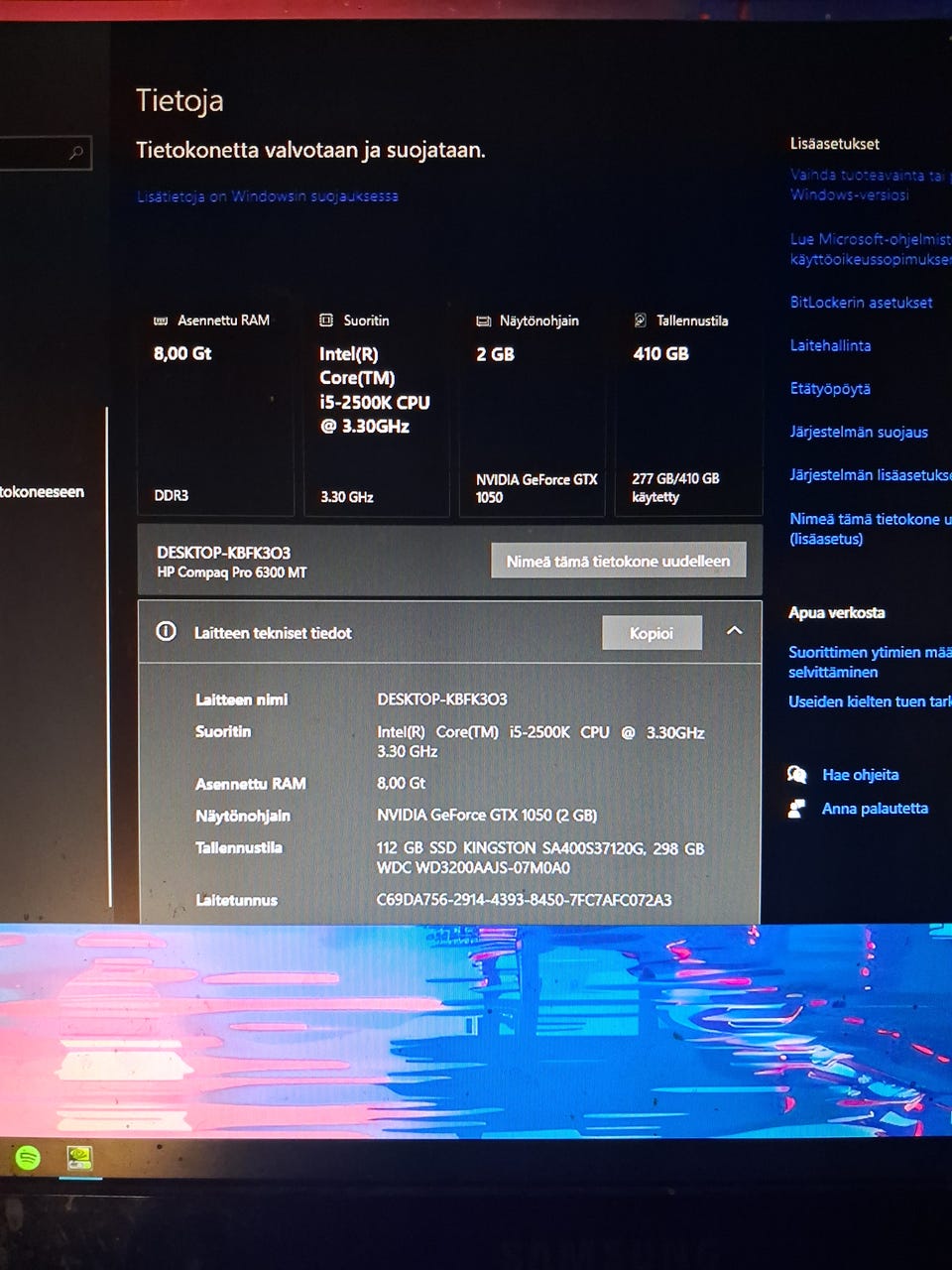Click the info icon beside Laitteen tekniset tiedot
This screenshot has width=952, height=1270.
(167, 632)
